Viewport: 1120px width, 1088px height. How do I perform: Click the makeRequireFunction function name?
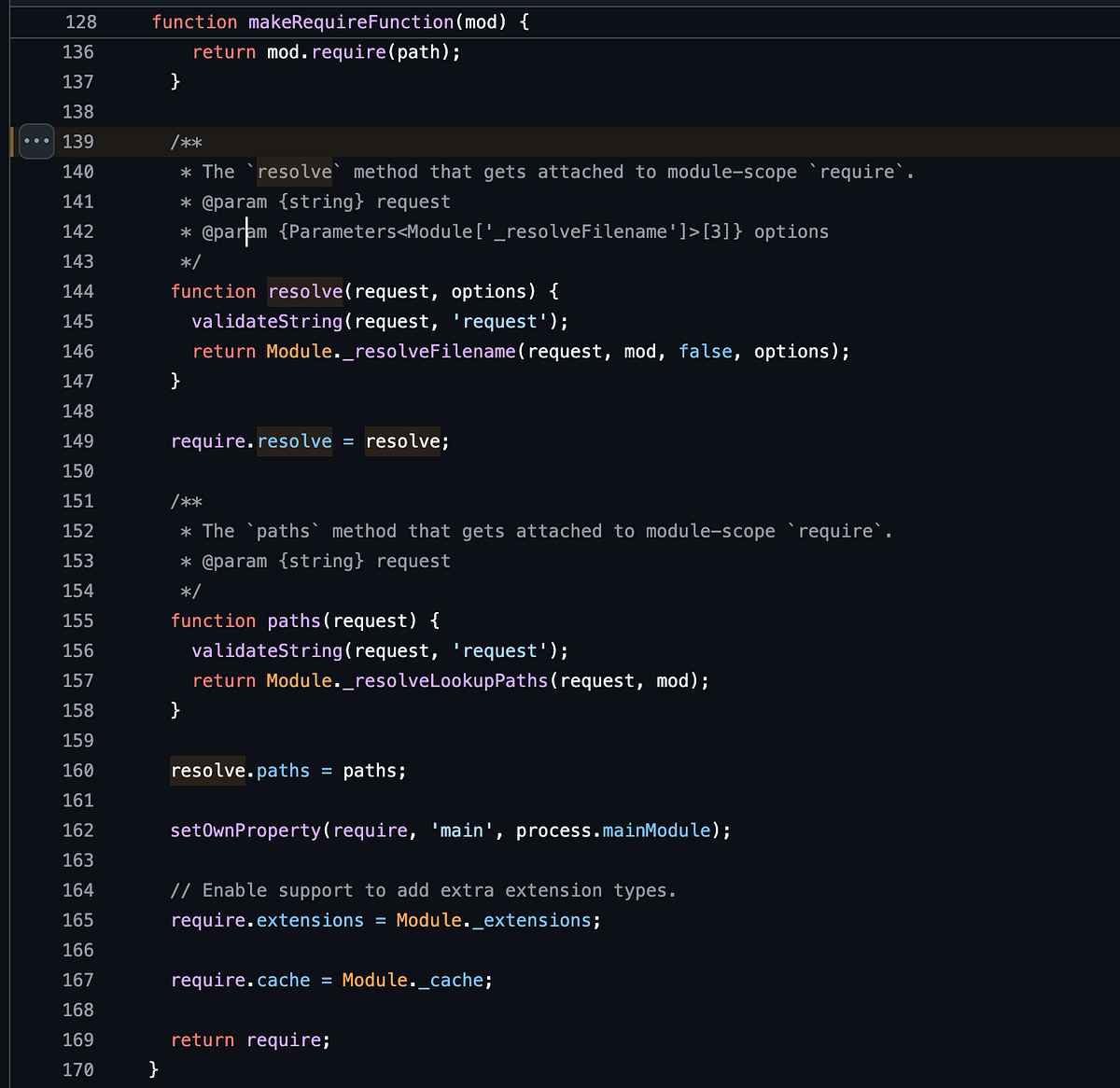coord(350,21)
